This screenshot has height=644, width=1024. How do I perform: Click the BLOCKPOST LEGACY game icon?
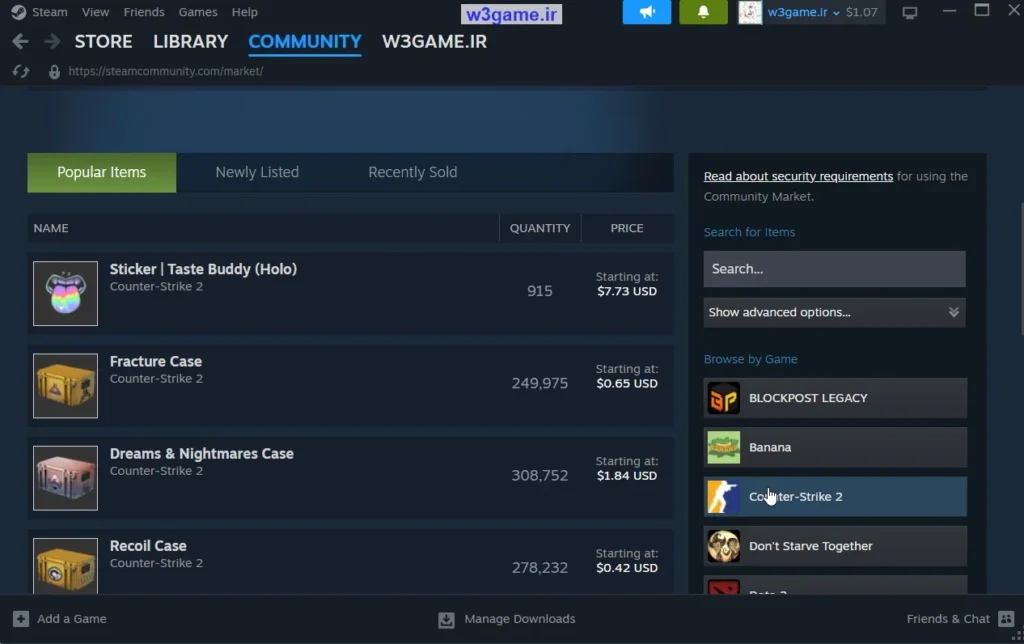click(x=724, y=398)
